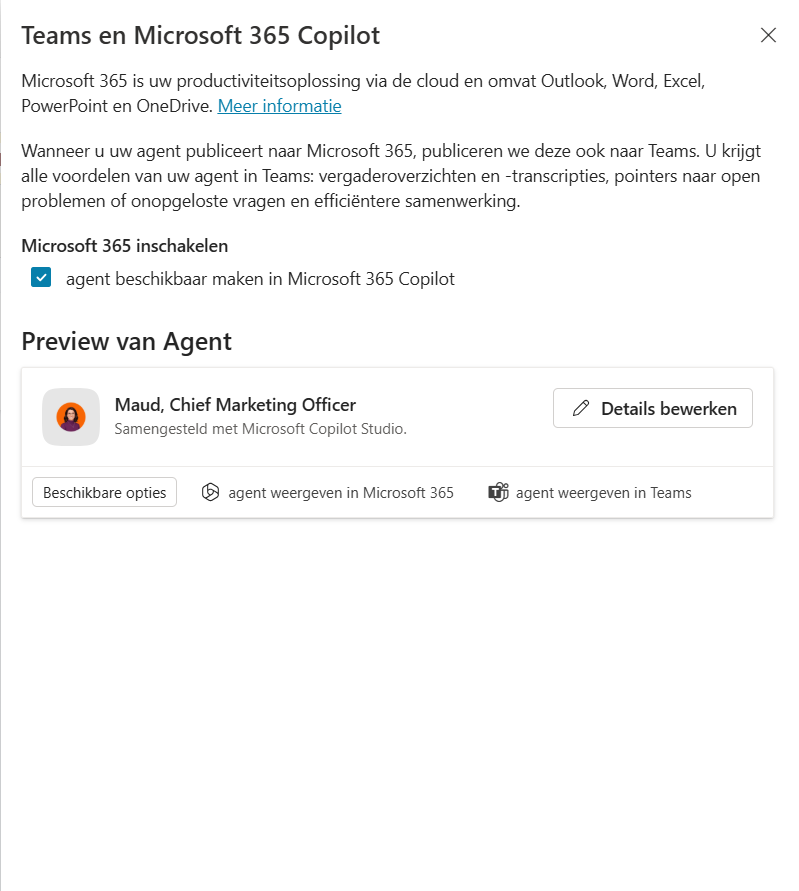Open the 'Meer informatie' link
The image size is (799, 891).
click(279, 105)
